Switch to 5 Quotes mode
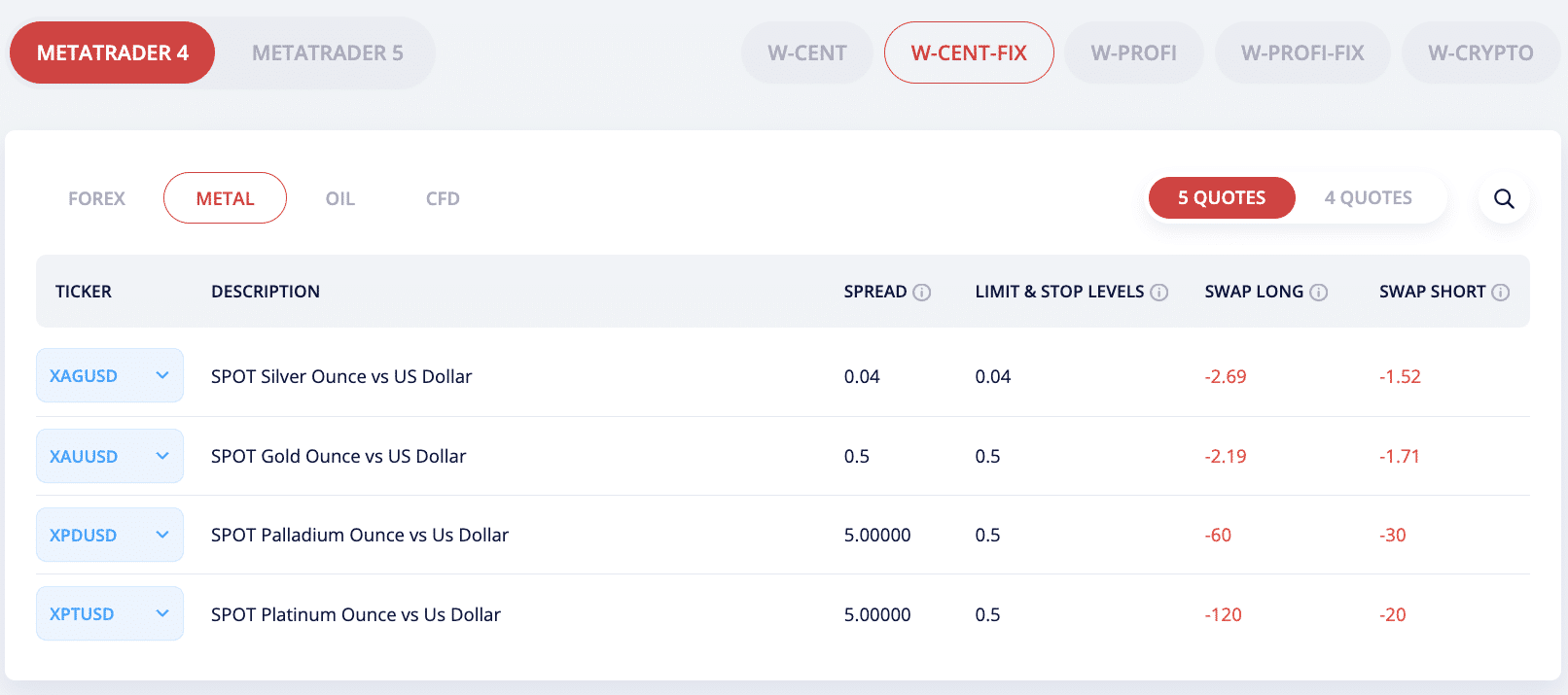 pyautogui.click(x=1222, y=198)
